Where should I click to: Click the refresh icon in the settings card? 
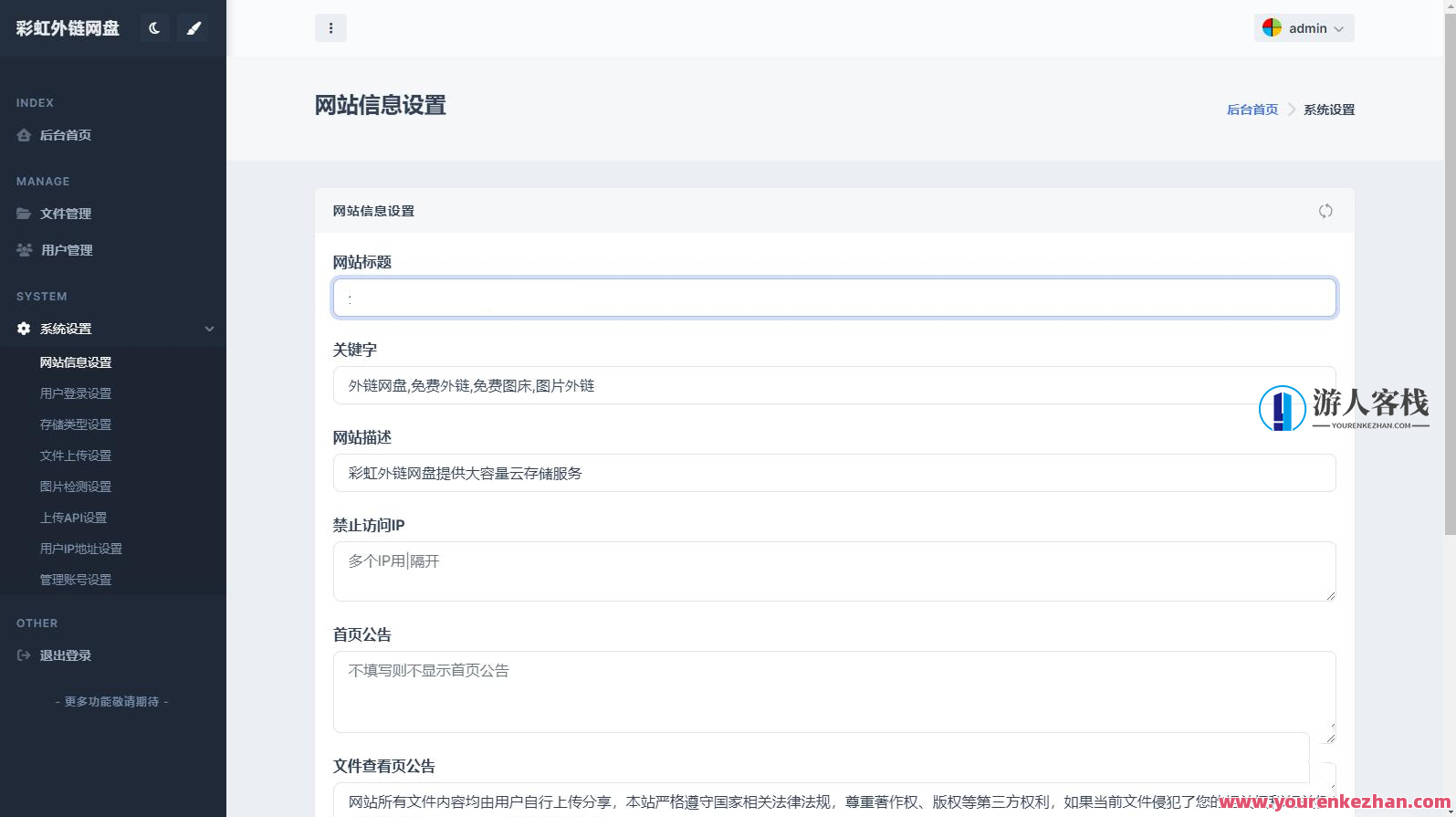click(1325, 211)
